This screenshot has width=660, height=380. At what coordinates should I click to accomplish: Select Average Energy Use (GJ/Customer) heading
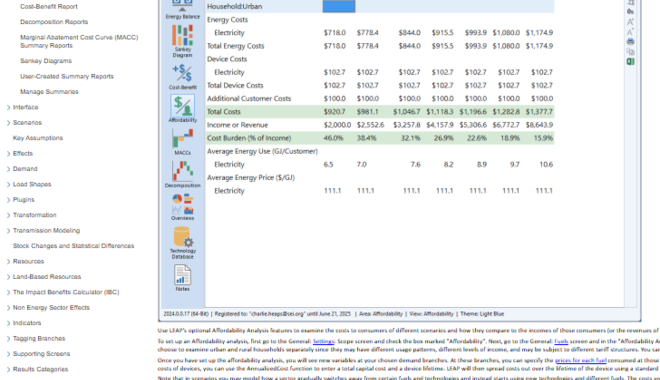pyautogui.click(x=262, y=151)
